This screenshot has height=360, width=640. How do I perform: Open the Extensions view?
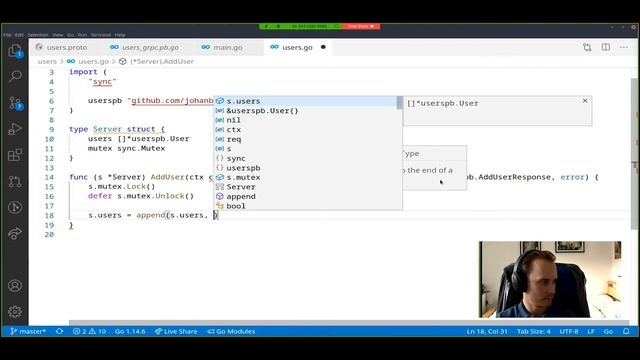coord(15,155)
